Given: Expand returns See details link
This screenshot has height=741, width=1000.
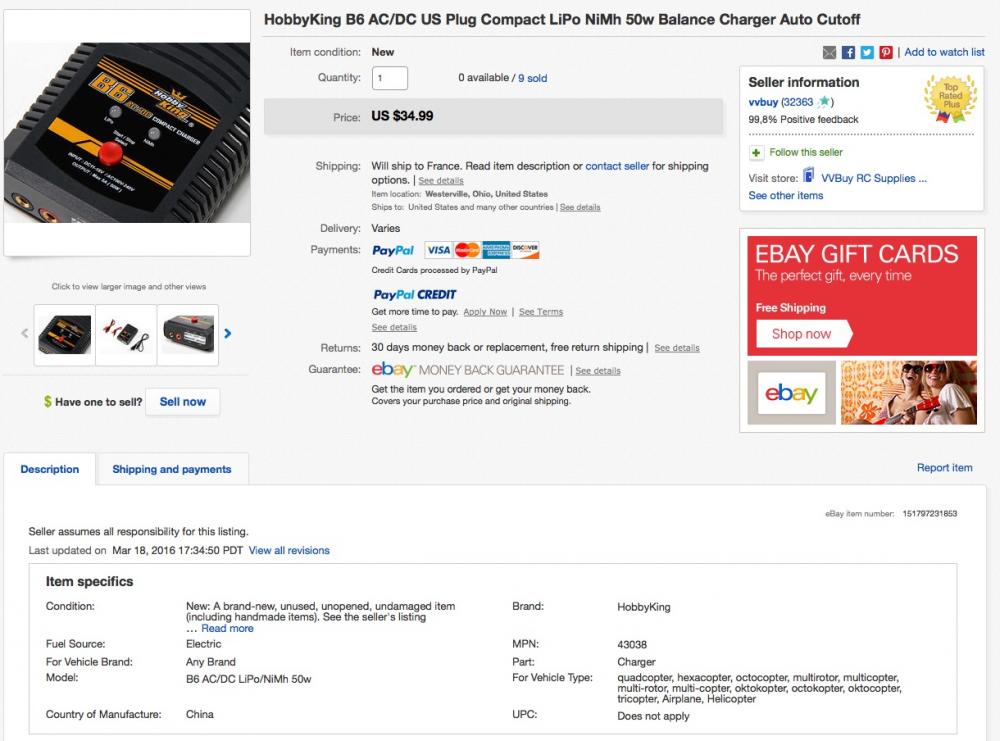Looking at the screenshot, I should pos(677,348).
